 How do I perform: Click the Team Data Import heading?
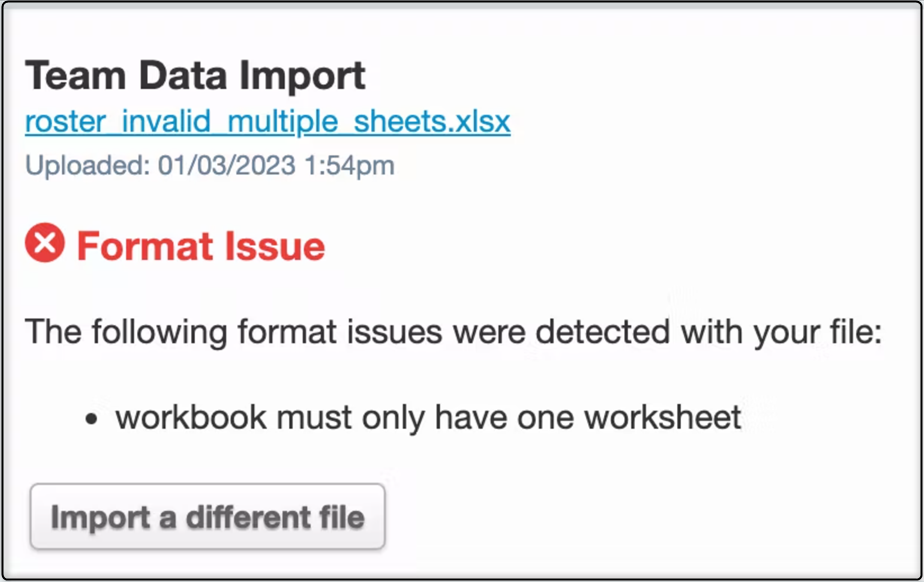point(195,76)
